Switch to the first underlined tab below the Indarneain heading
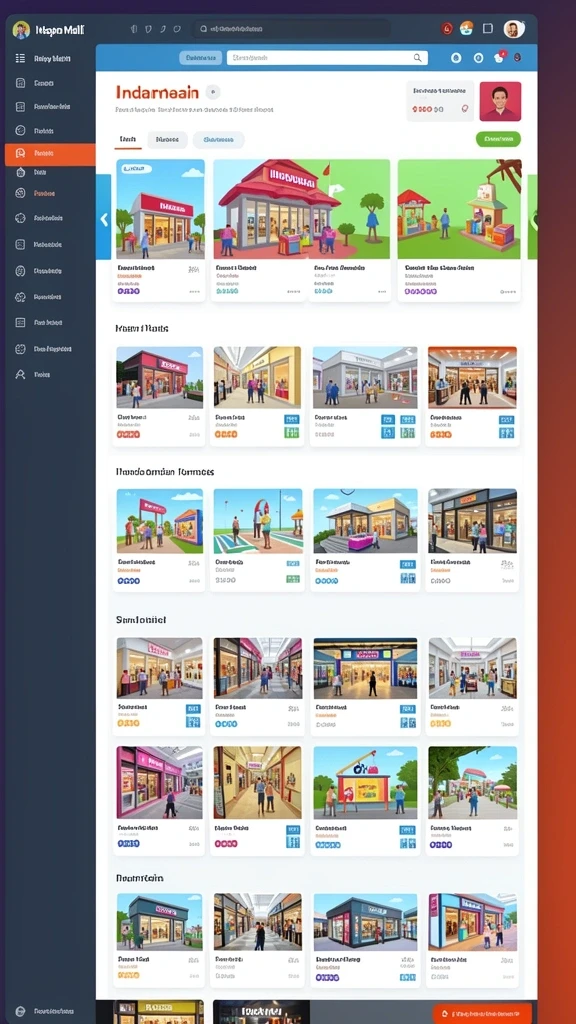 coord(128,140)
